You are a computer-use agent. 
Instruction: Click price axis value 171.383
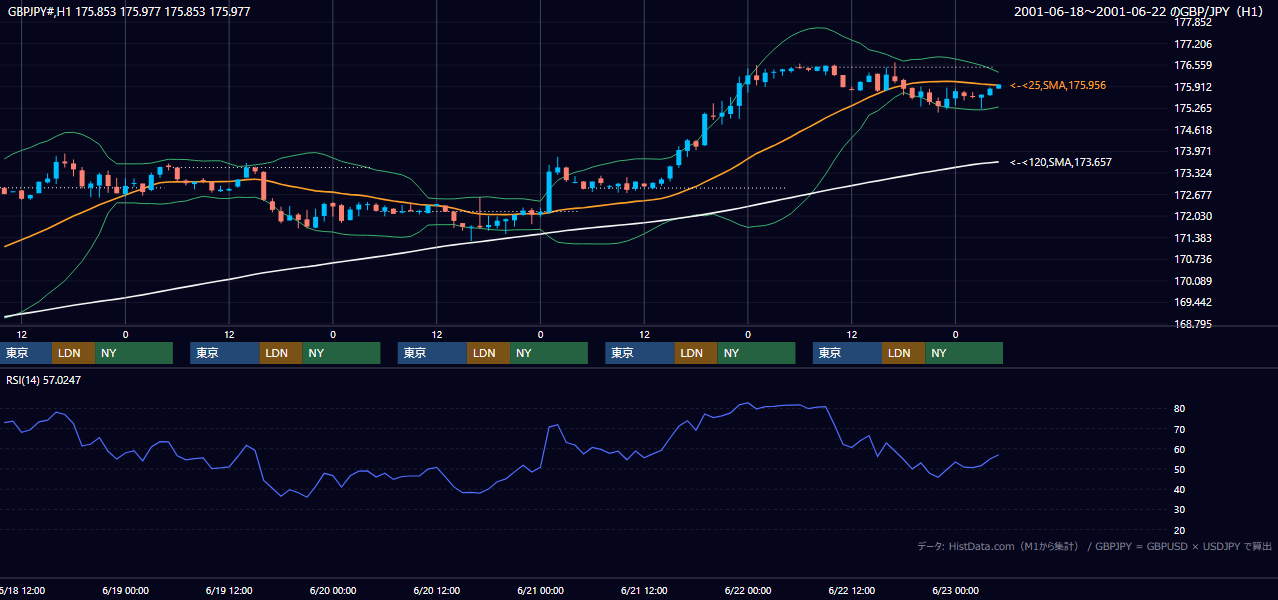(x=1192, y=238)
